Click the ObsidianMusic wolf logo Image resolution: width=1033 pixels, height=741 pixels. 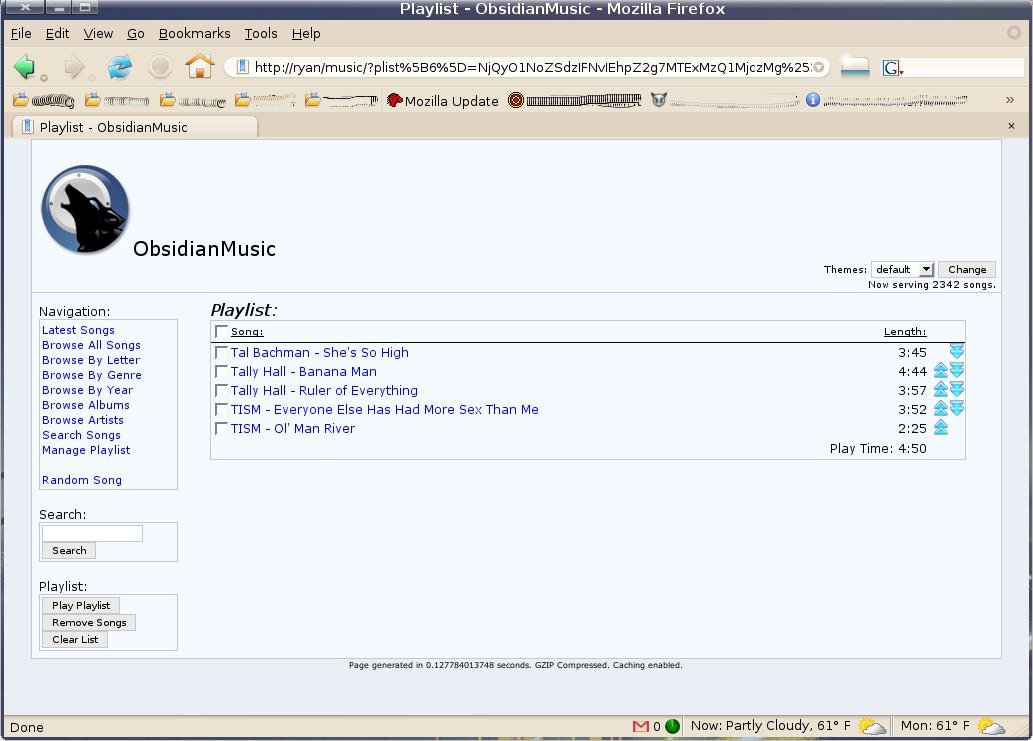coord(85,209)
